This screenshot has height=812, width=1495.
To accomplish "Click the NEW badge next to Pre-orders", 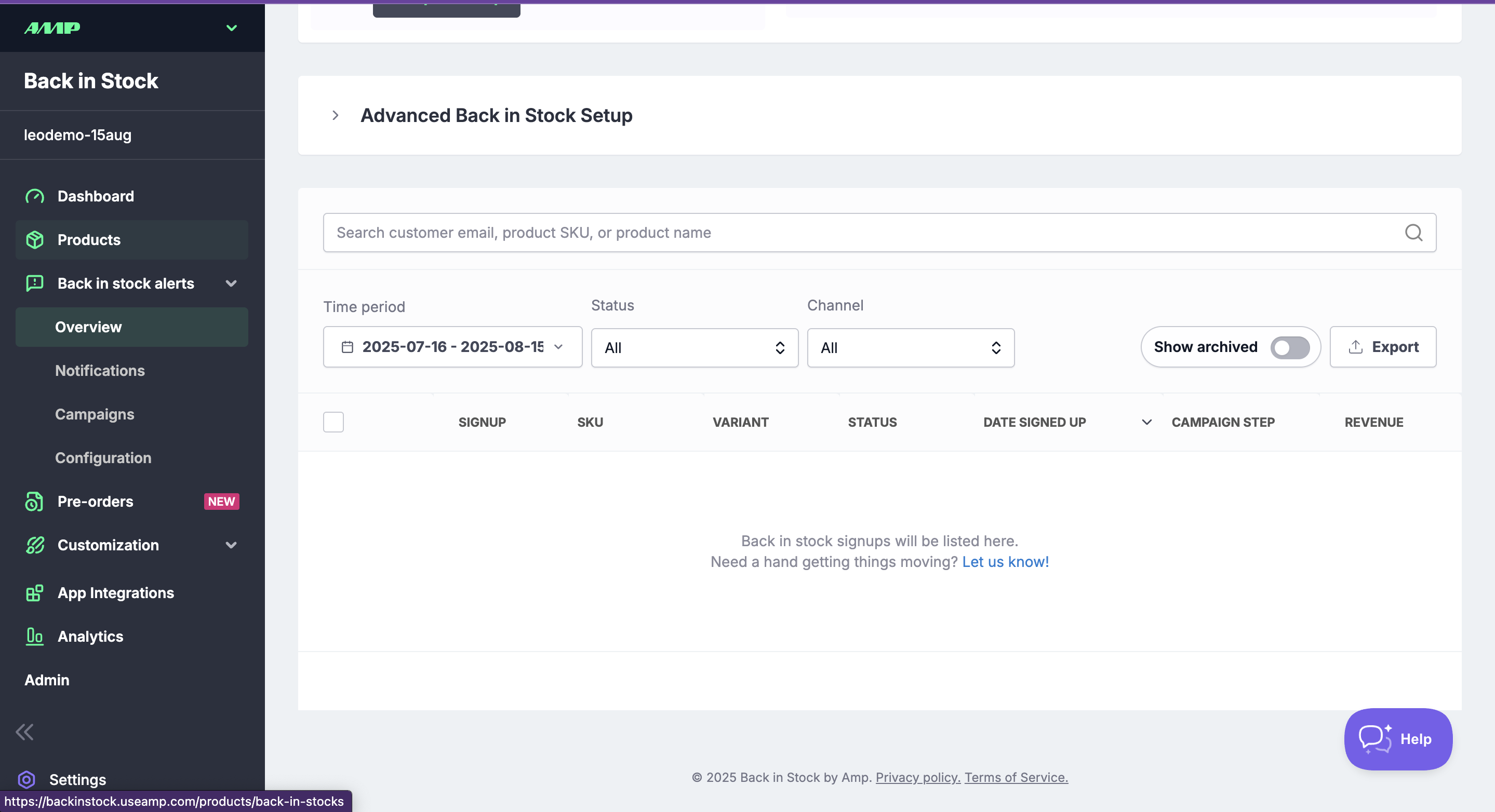I will [x=222, y=501].
